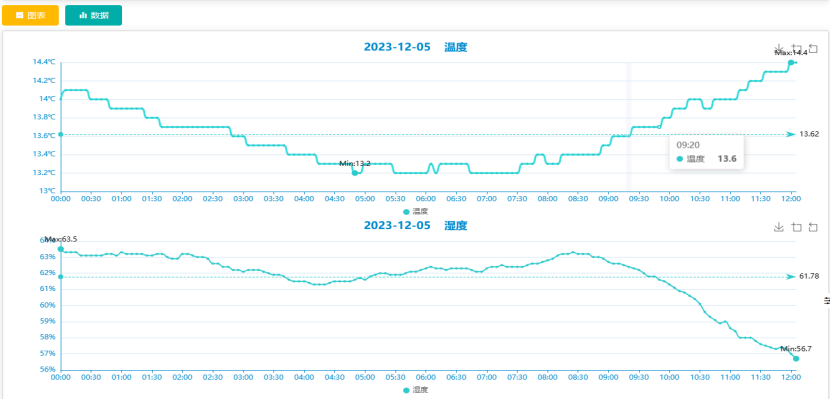The image size is (831, 399).
Task: Select the Min:13.2 temperature low point
Action: (x=355, y=173)
